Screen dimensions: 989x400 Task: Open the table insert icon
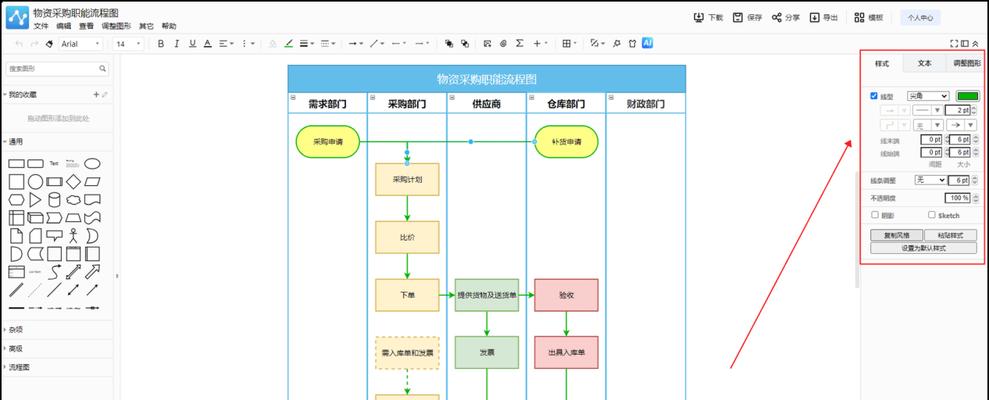(x=569, y=44)
